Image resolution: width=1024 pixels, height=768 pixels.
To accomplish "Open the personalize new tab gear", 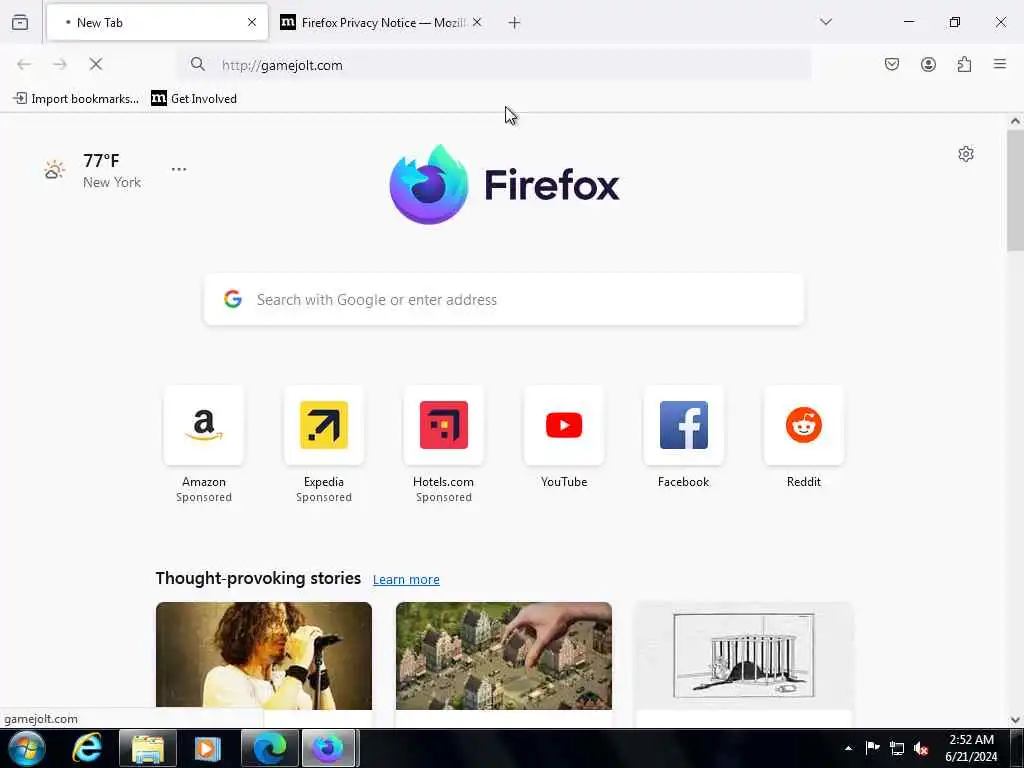I will click(x=966, y=154).
